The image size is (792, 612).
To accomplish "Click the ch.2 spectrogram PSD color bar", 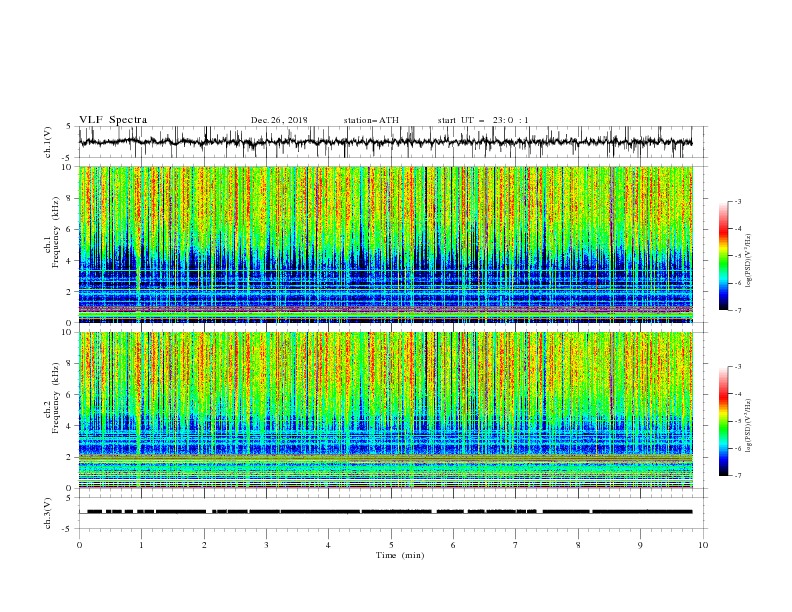I will tap(723, 421).
